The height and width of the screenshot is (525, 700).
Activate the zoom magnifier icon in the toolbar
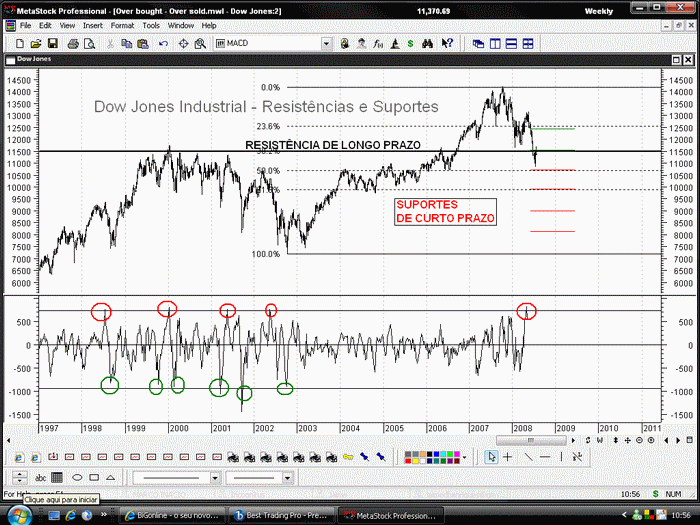(200, 43)
